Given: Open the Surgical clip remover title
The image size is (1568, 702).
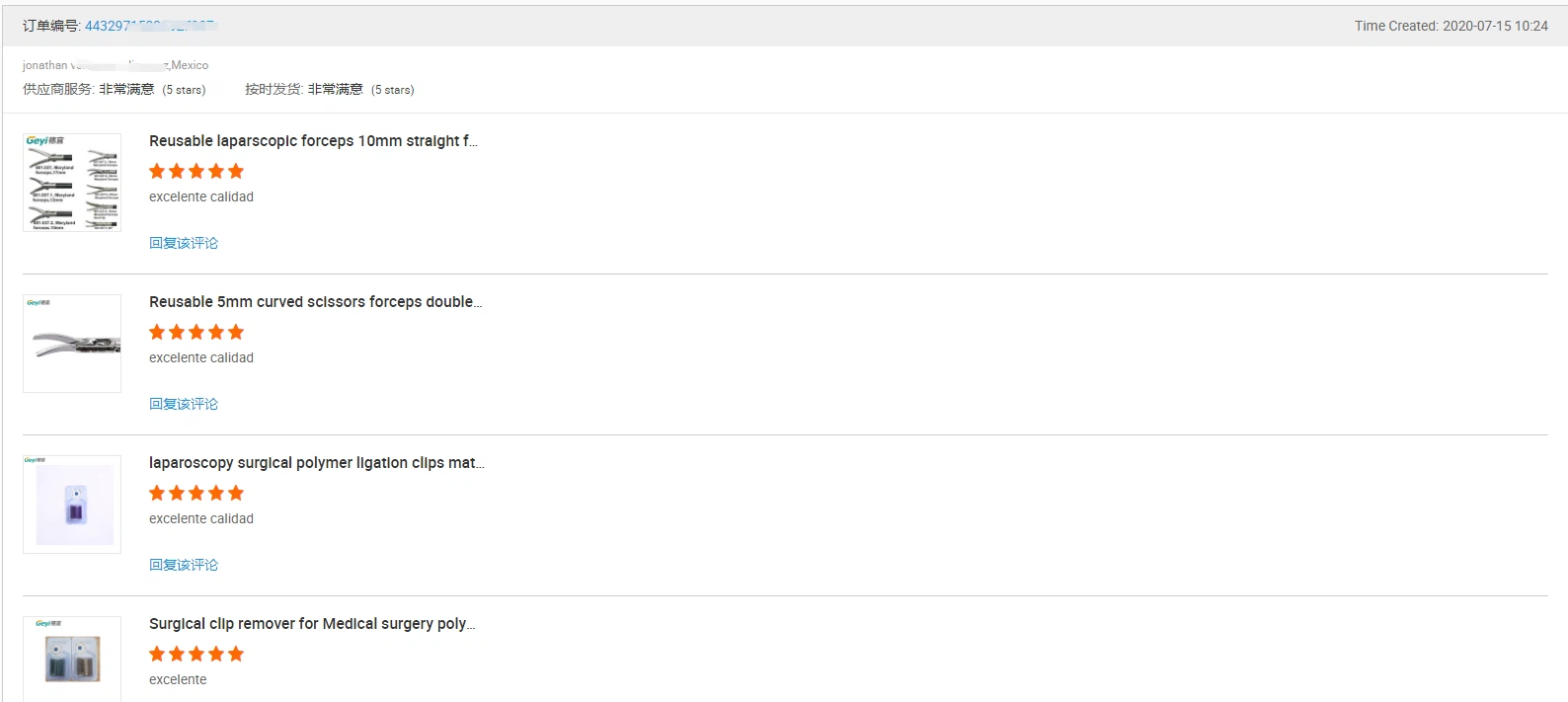Looking at the screenshot, I should (312, 624).
